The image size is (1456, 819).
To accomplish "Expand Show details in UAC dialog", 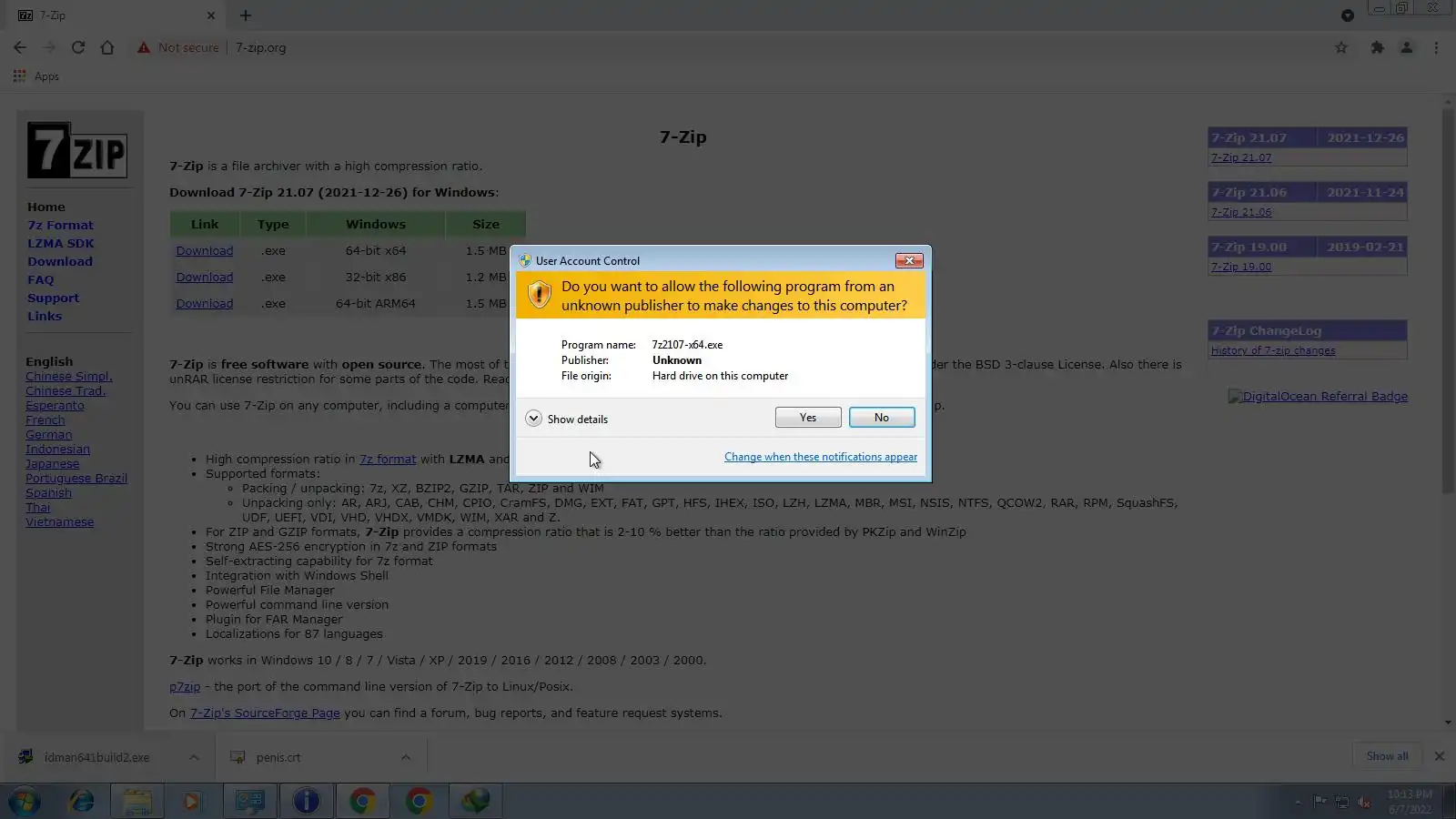I will click(x=566, y=419).
